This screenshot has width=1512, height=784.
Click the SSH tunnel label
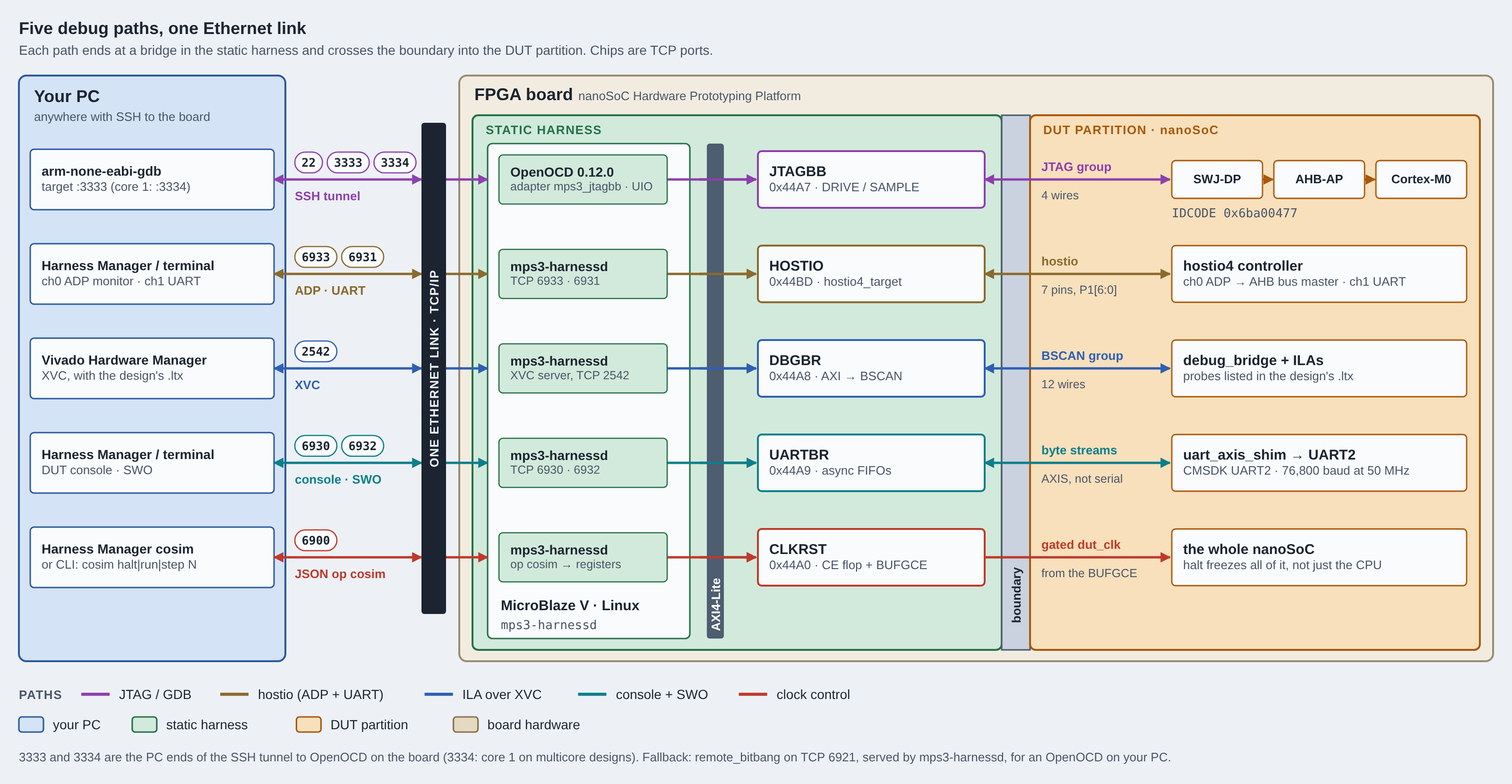pyautogui.click(x=327, y=196)
